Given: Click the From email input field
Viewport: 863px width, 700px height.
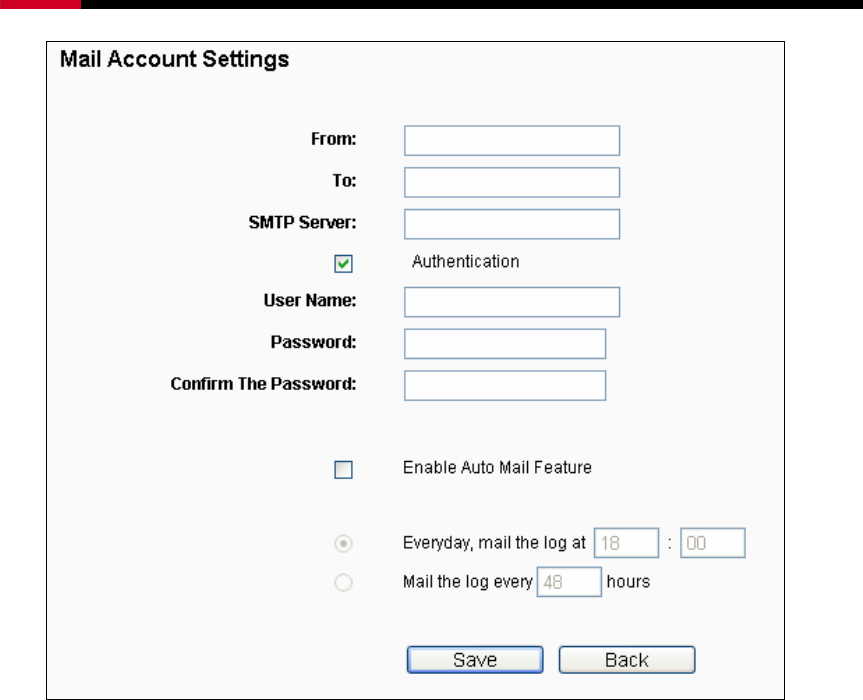Looking at the screenshot, I should click(x=512, y=140).
